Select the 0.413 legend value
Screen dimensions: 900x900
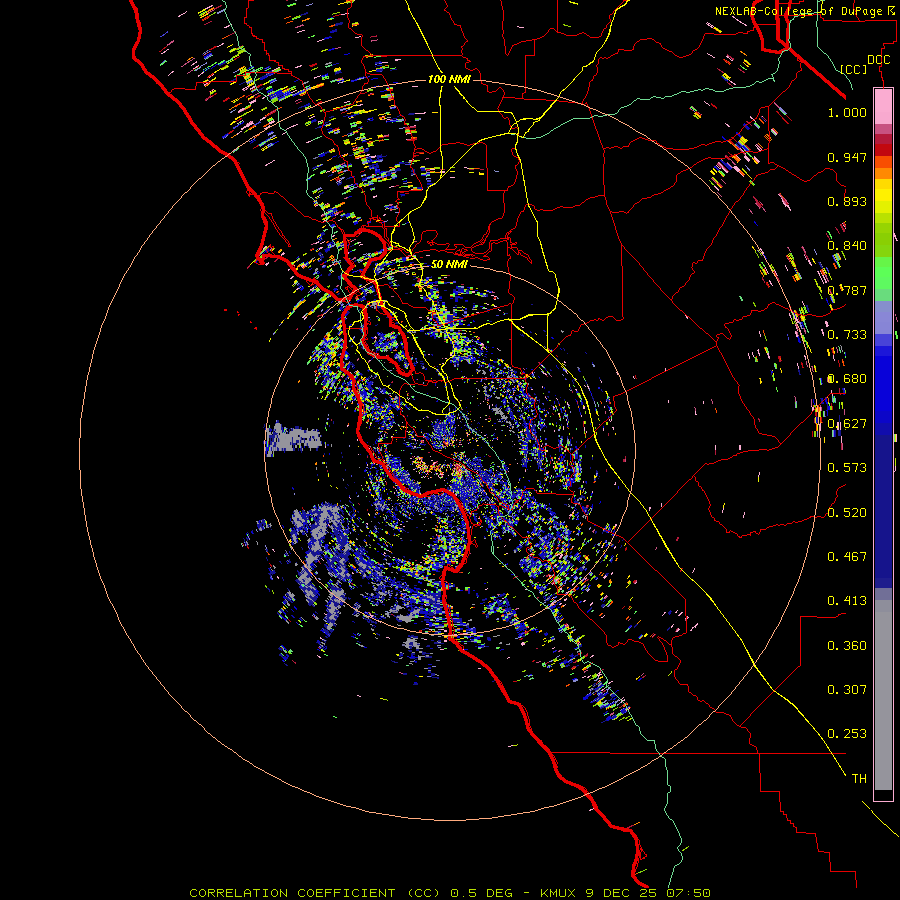coord(847,601)
